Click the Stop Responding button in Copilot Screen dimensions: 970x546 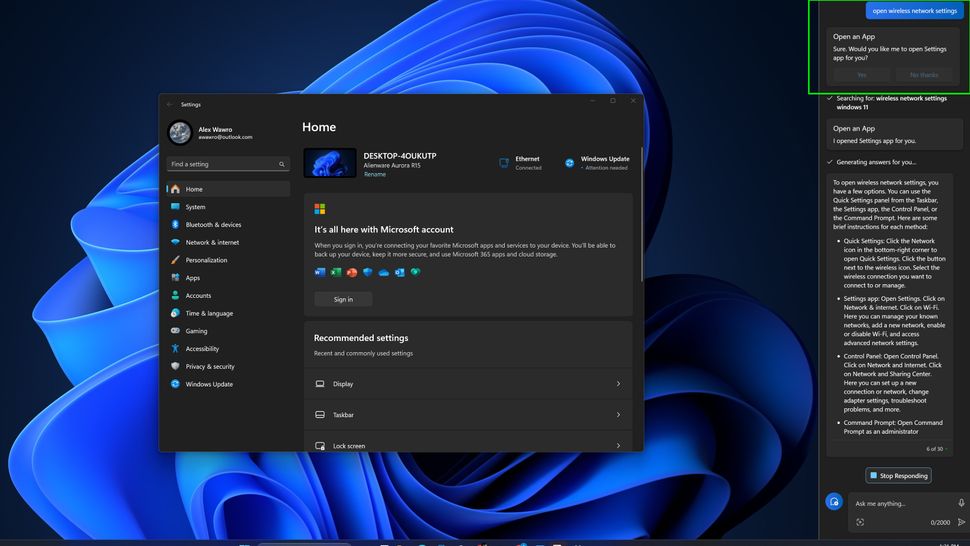click(898, 476)
